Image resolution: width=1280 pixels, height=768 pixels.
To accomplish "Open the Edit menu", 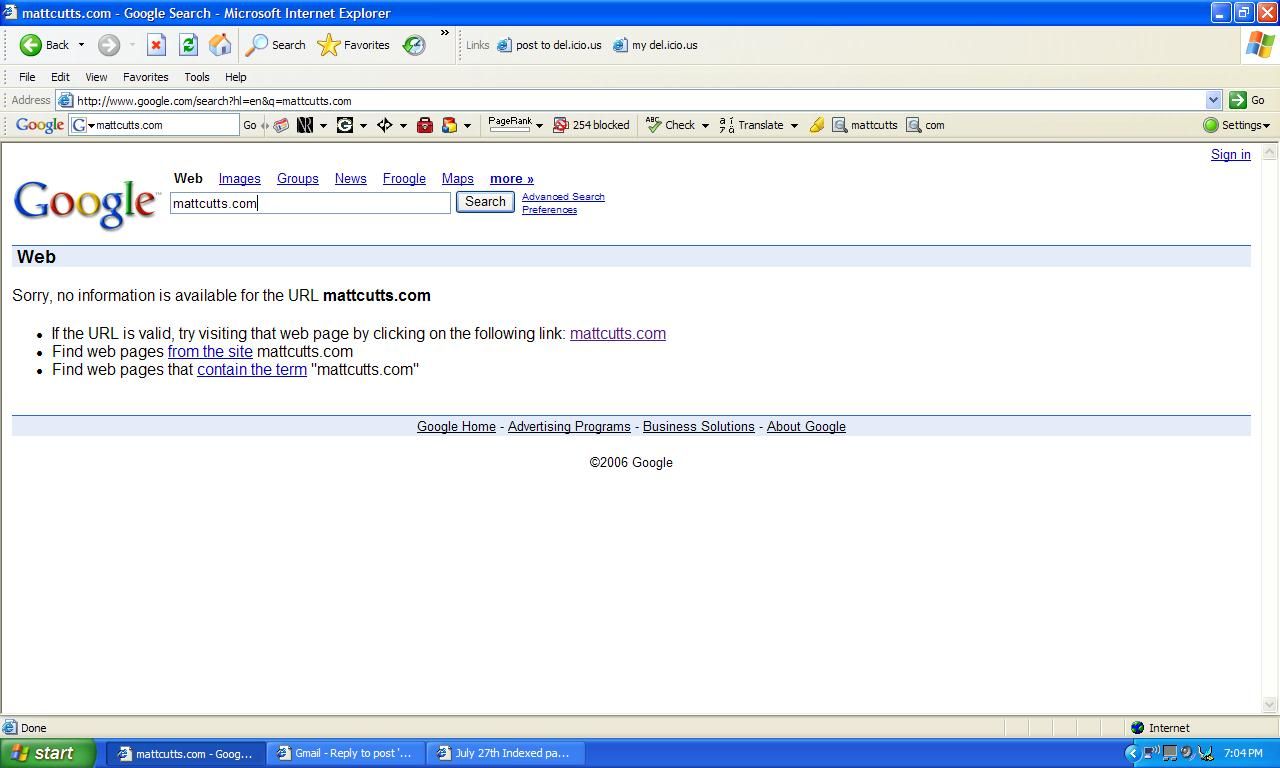I will 60,77.
